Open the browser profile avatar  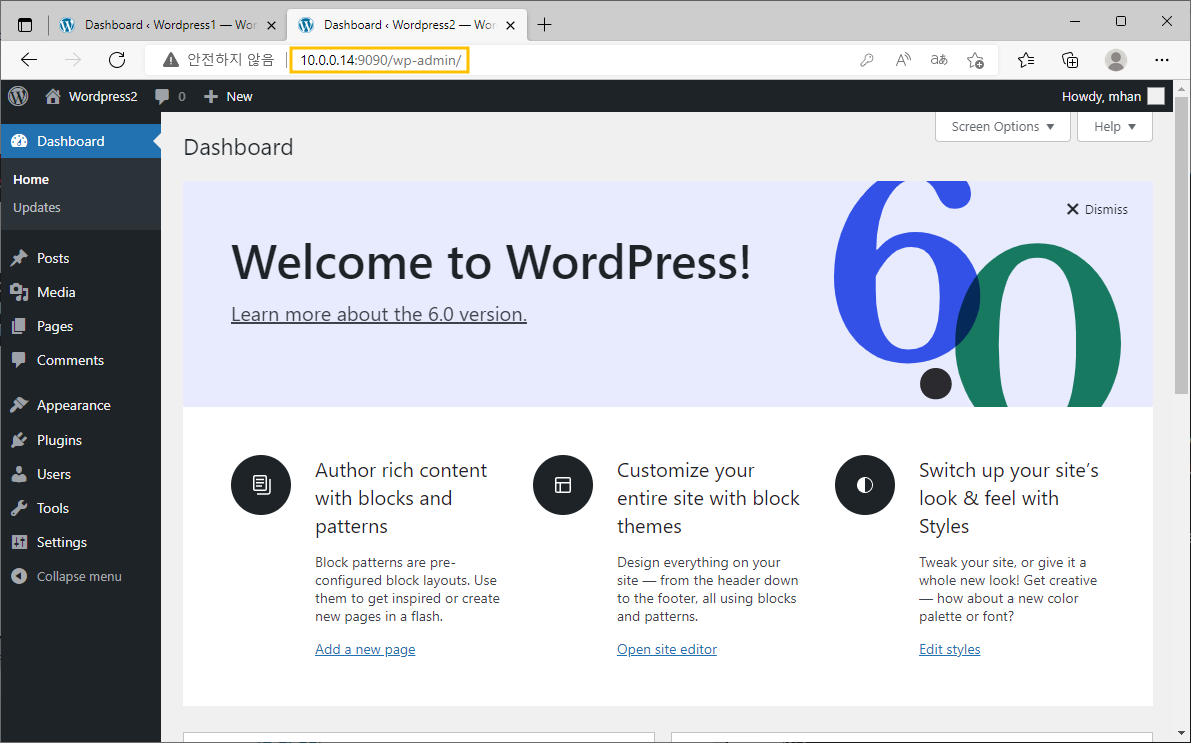tap(1116, 60)
